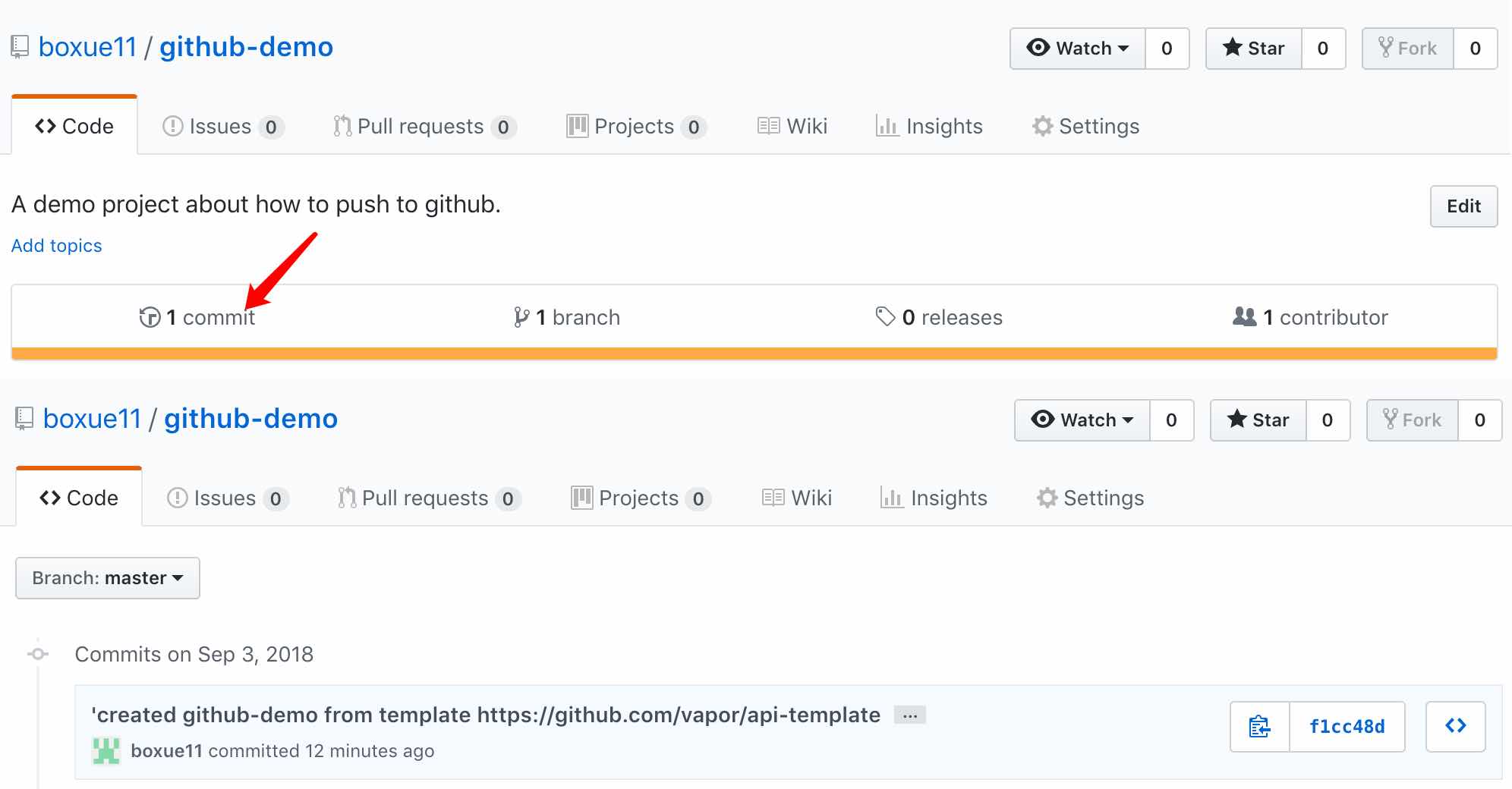The width and height of the screenshot is (1512, 789).
Task: Open the top stargazers count next to Star
Action: click(x=1324, y=49)
